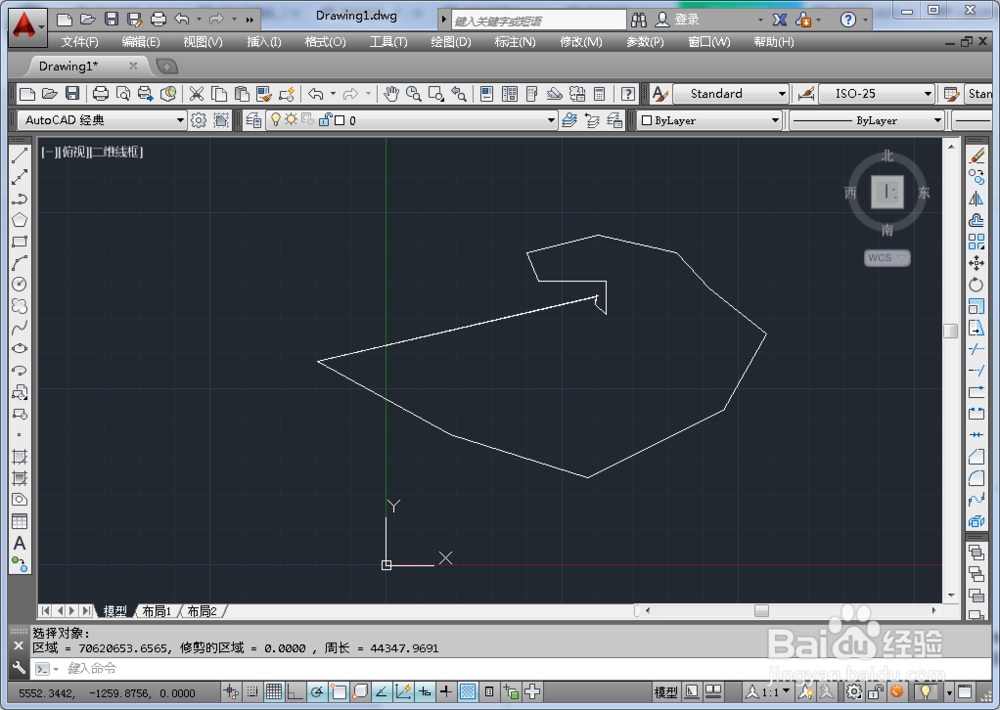The height and width of the screenshot is (710, 1000).
Task: Switch to the 布局2 layout tab
Action: 202,611
